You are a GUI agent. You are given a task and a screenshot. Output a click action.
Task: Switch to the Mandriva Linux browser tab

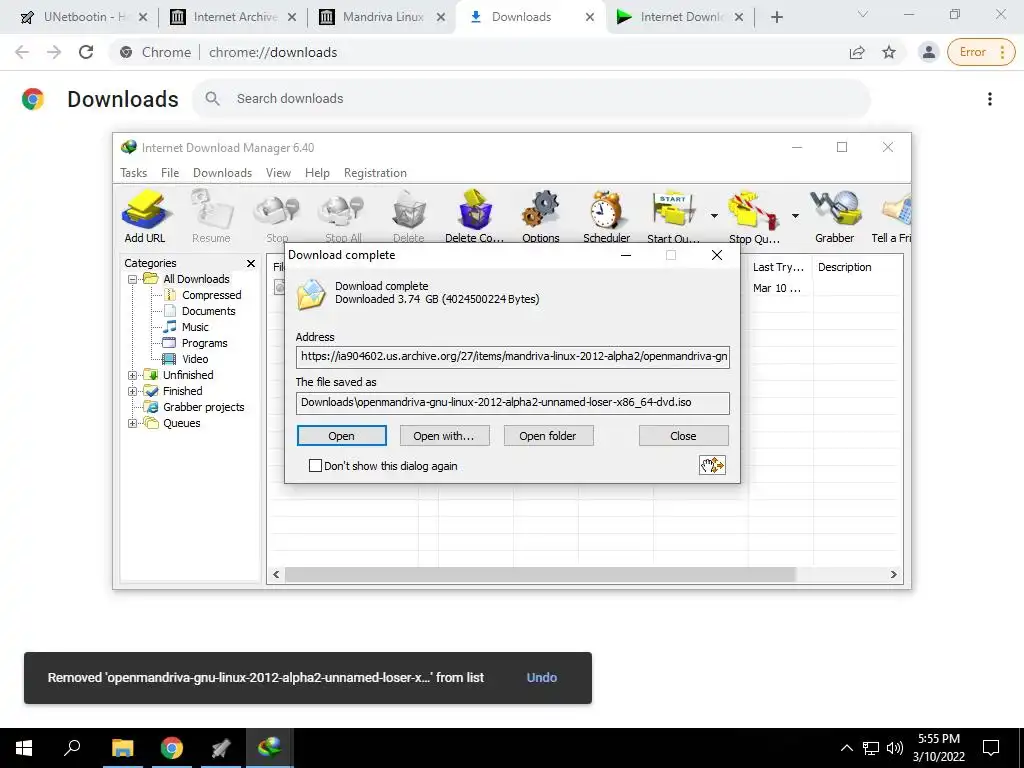382,17
